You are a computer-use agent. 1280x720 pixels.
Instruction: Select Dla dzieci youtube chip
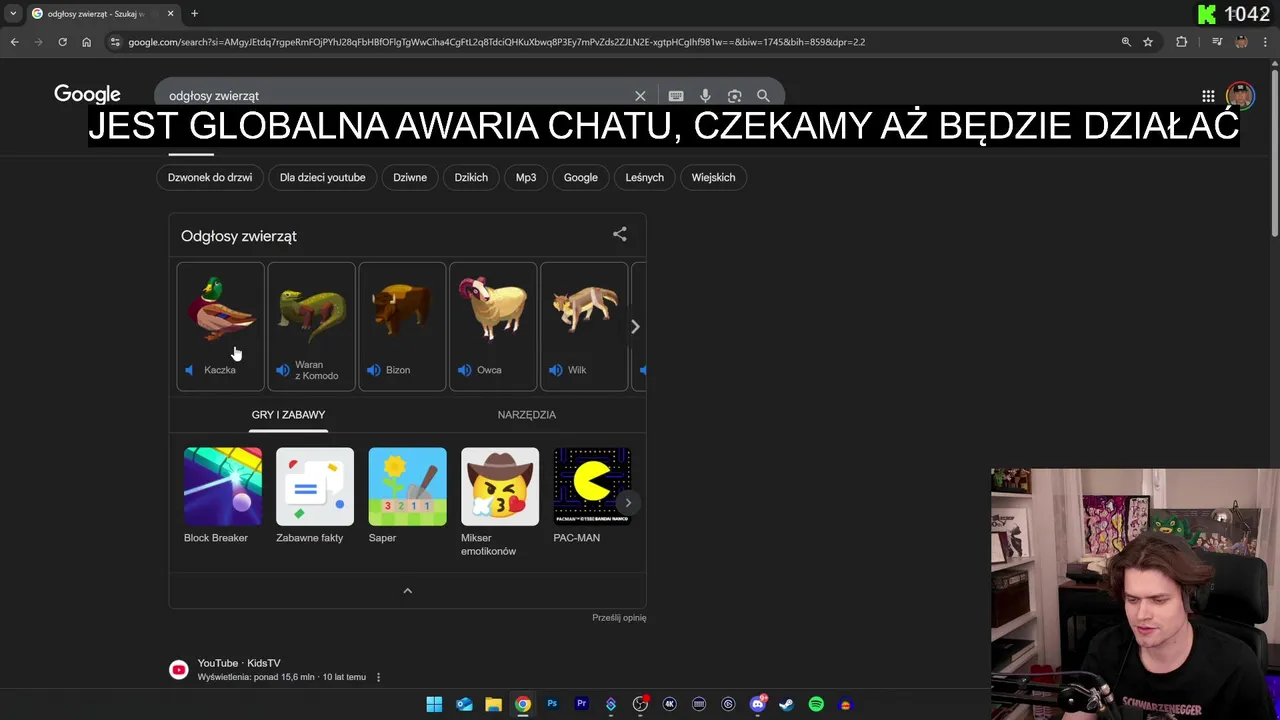click(322, 177)
